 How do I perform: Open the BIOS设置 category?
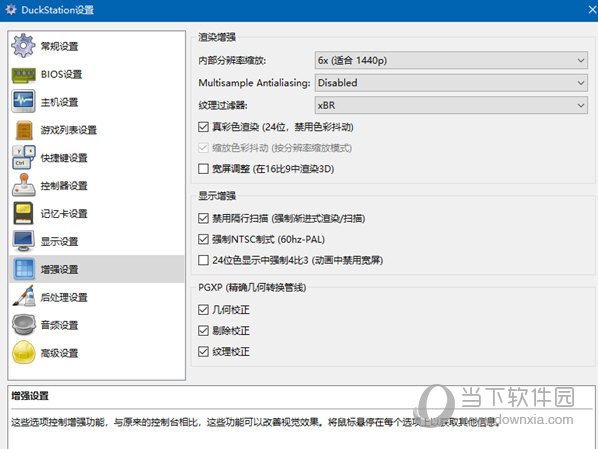[61, 74]
